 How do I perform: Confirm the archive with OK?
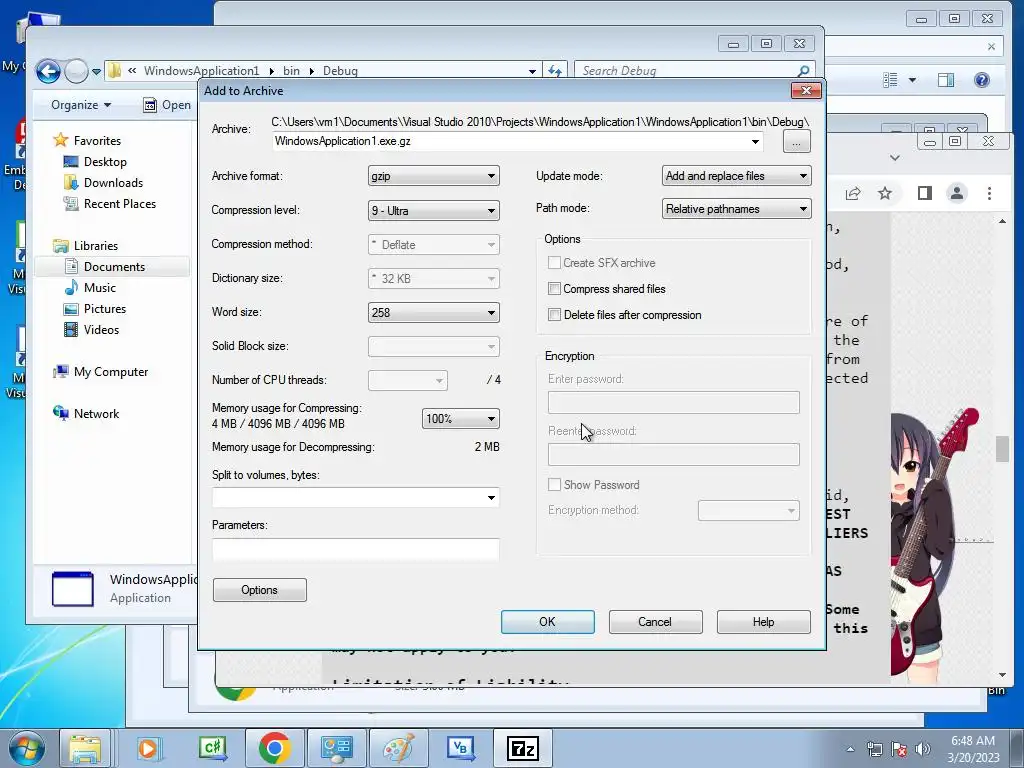[x=547, y=622]
